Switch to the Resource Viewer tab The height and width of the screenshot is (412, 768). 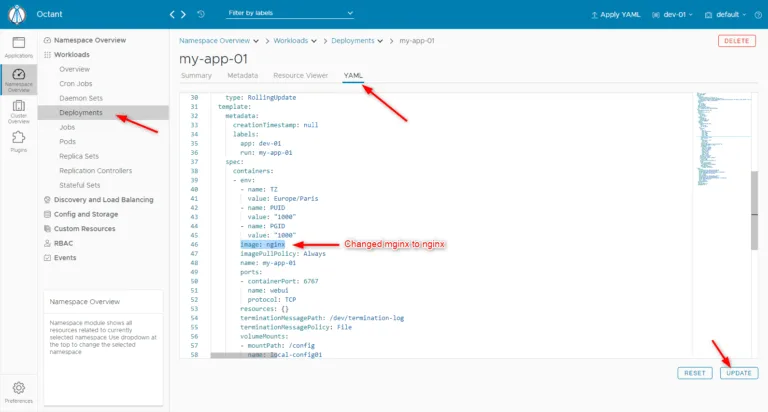[300, 75]
